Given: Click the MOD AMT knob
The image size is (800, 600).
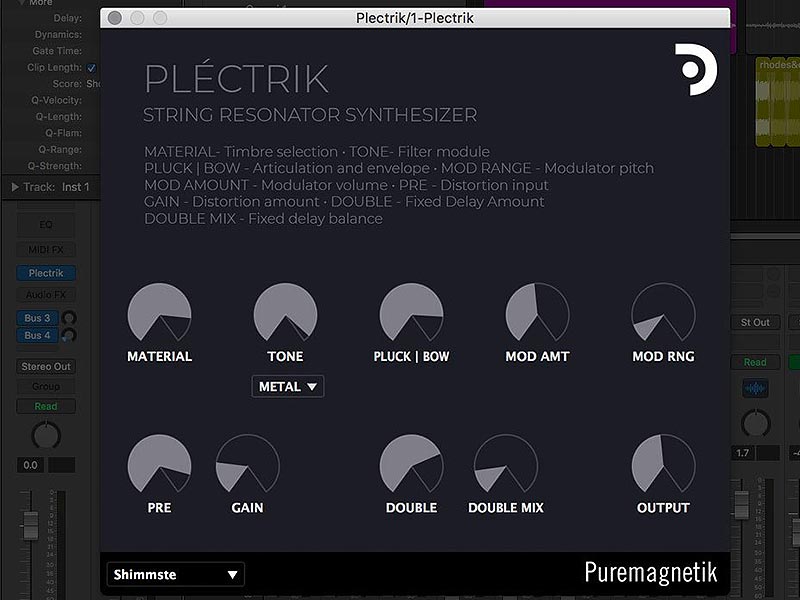Looking at the screenshot, I should 537,313.
